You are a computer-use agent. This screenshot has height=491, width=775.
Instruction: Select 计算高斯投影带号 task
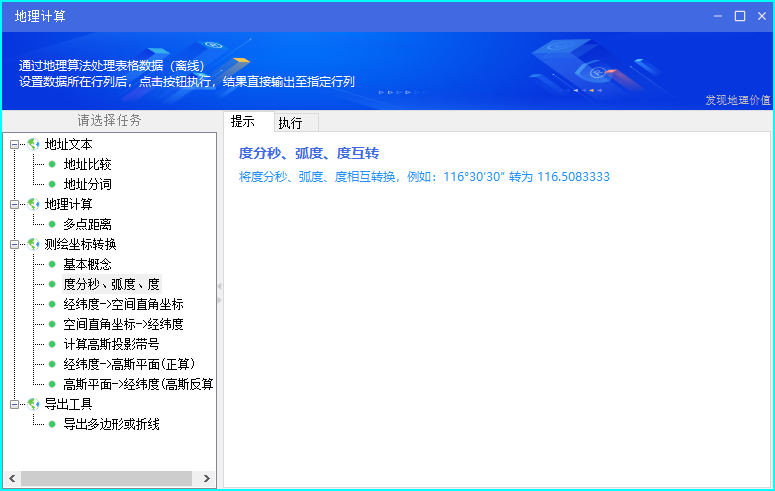pyautogui.click(x=111, y=344)
